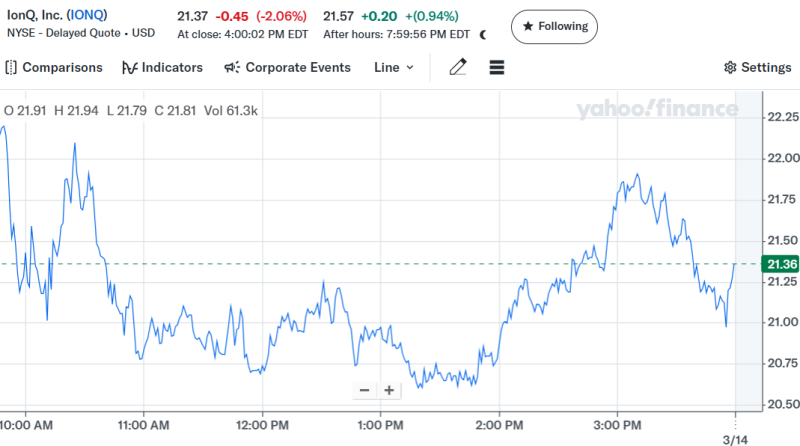Click the 20.75 price axis label
The width and height of the screenshot is (800, 446).
point(783,363)
